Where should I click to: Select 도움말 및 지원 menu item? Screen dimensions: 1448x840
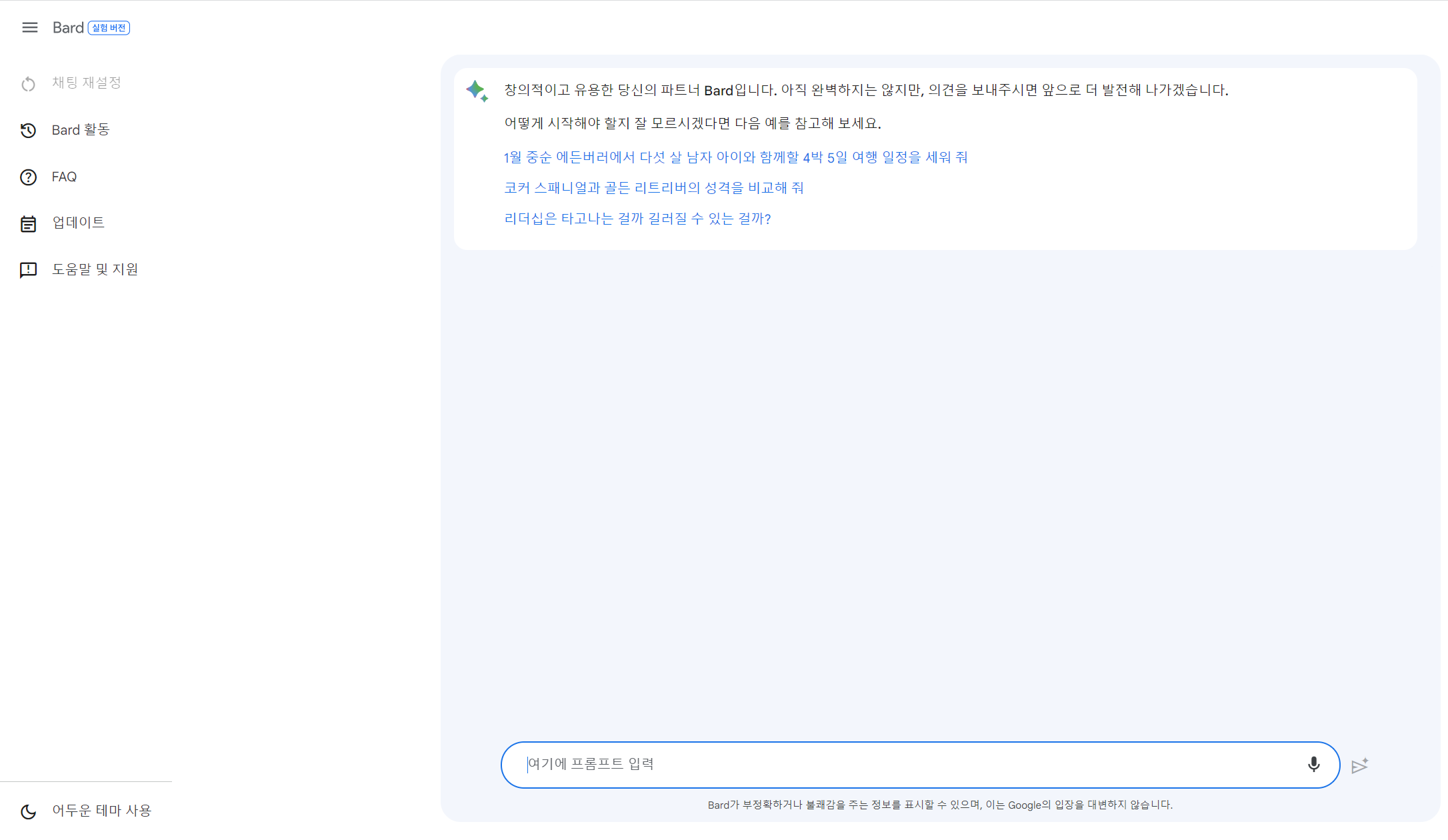tap(95, 269)
